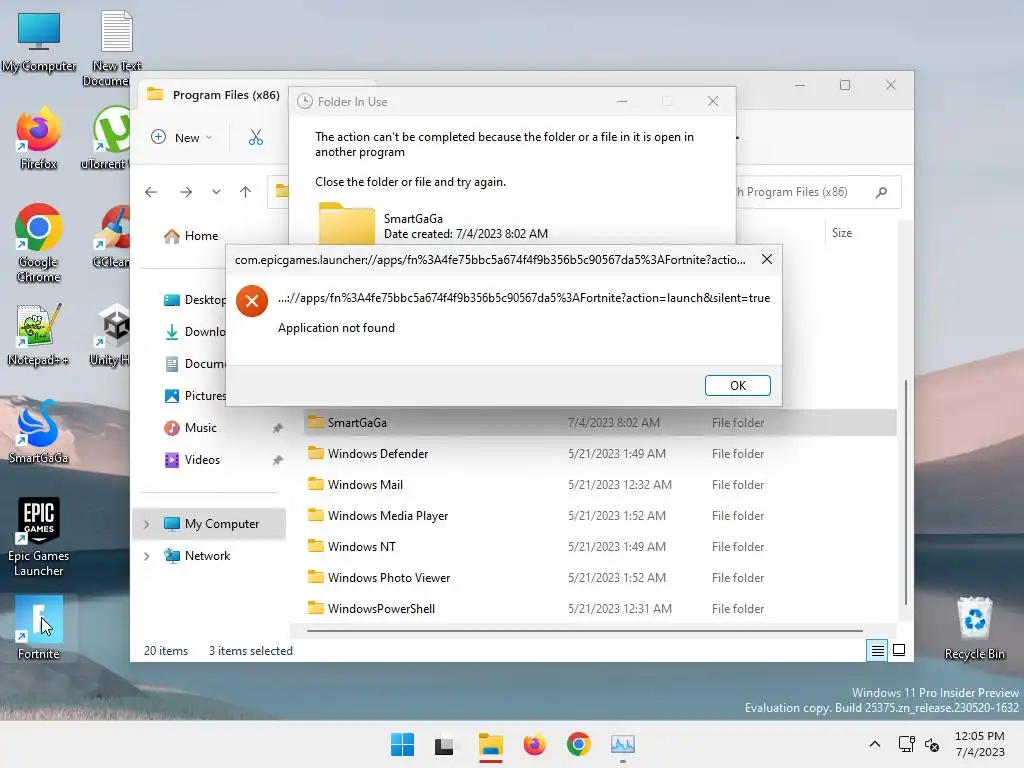This screenshot has height=768, width=1024.
Task: Unpin Music using its pin icon
Action: (x=278, y=428)
